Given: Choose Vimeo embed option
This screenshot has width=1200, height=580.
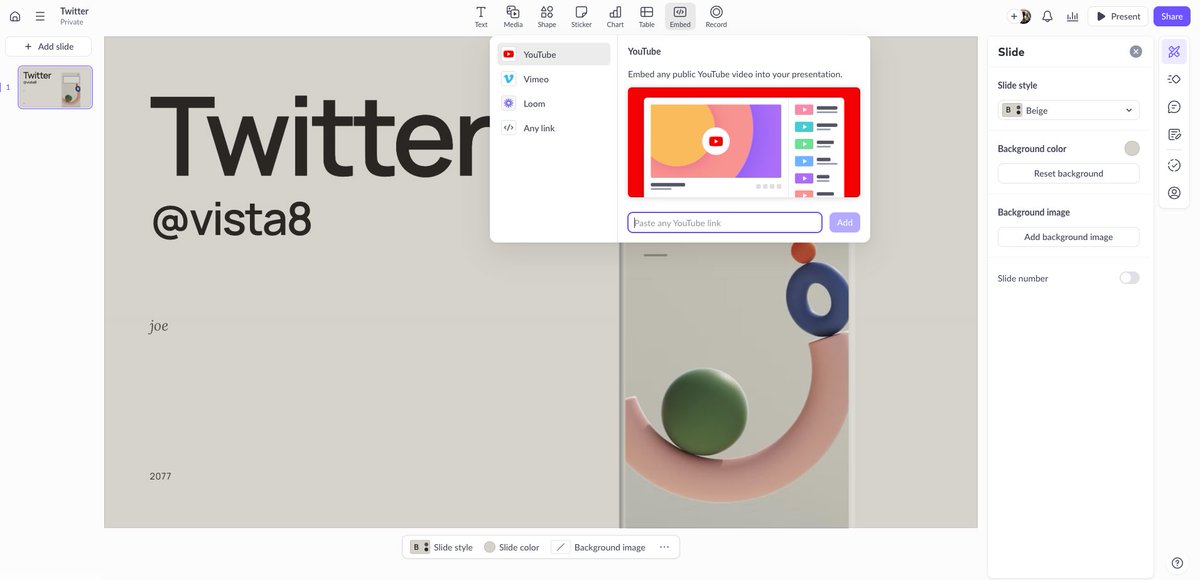Looking at the screenshot, I should [x=554, y=79].
